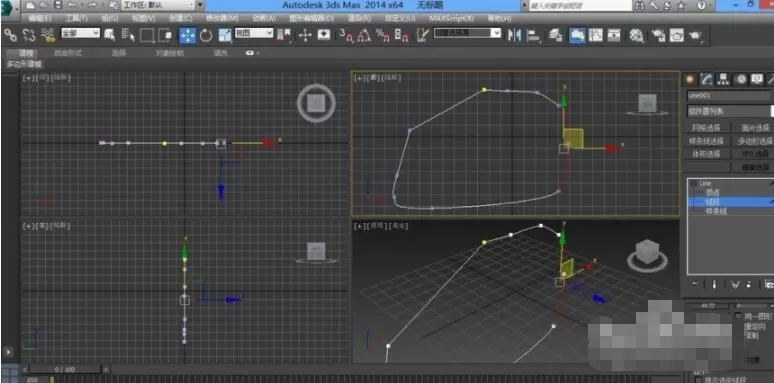The width and height of the screenshot is (774, 383).
Task: Open the Material Editor icon
Action: pyautogui.click(x=637, y=35)
